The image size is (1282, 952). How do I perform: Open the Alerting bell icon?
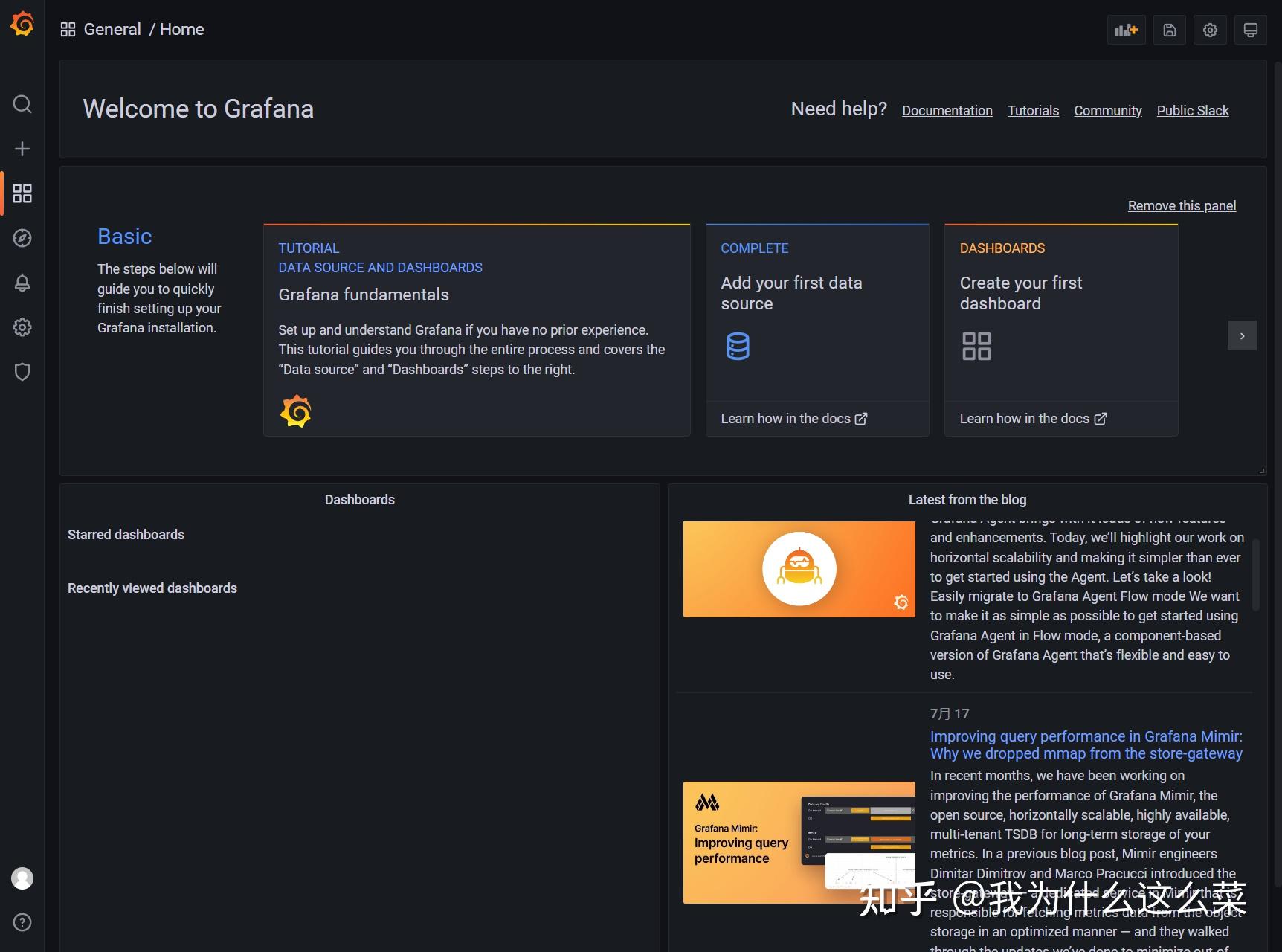point(22,283)
